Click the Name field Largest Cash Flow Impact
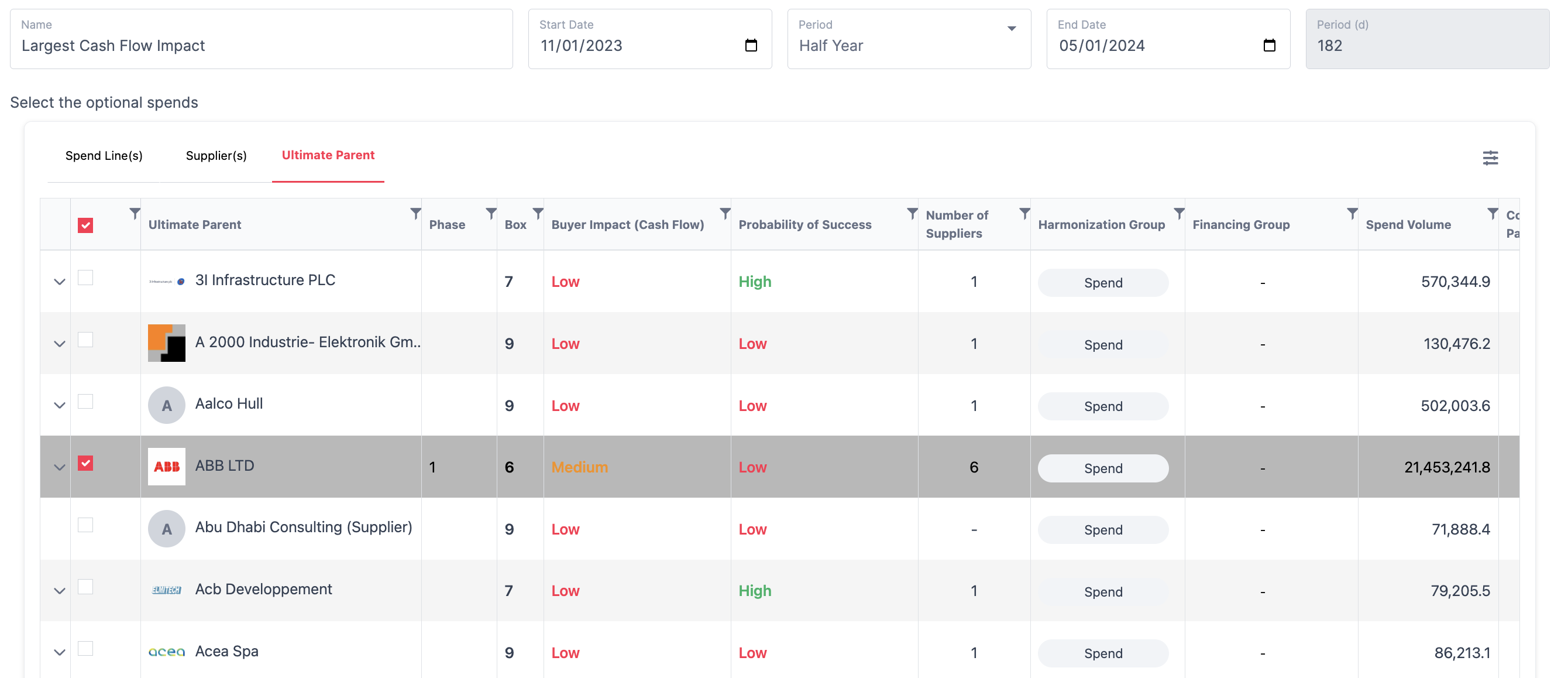1568x678 pixels. (x=261, y=46)
